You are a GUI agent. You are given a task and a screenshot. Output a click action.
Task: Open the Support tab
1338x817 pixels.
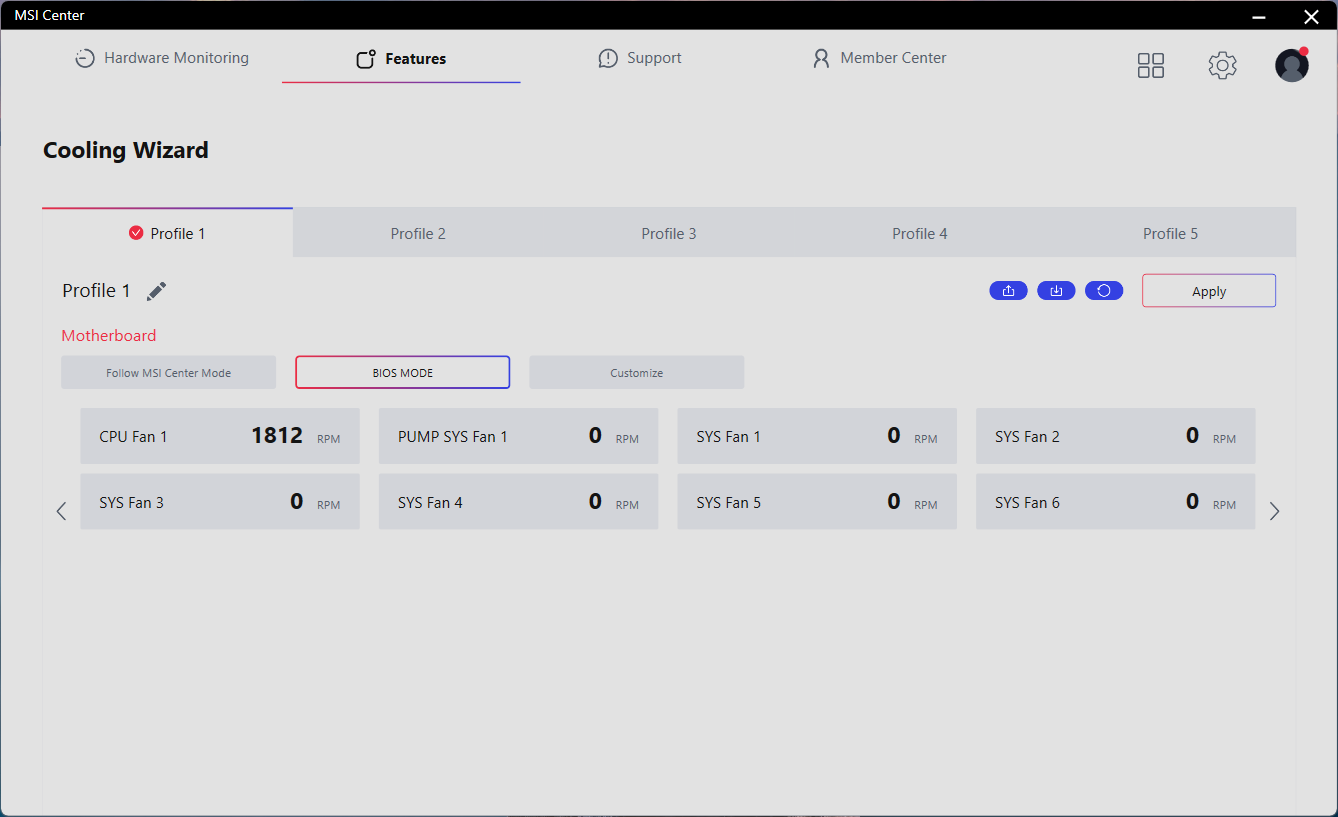point(640,58)
